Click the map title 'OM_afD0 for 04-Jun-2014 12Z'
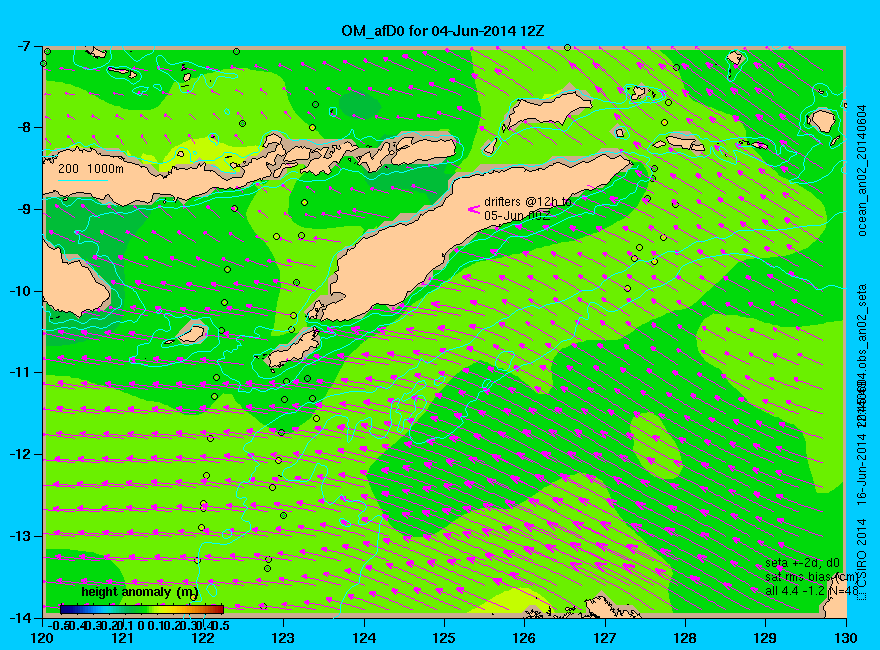The image size is (880, 650). (x=443, y=31)
